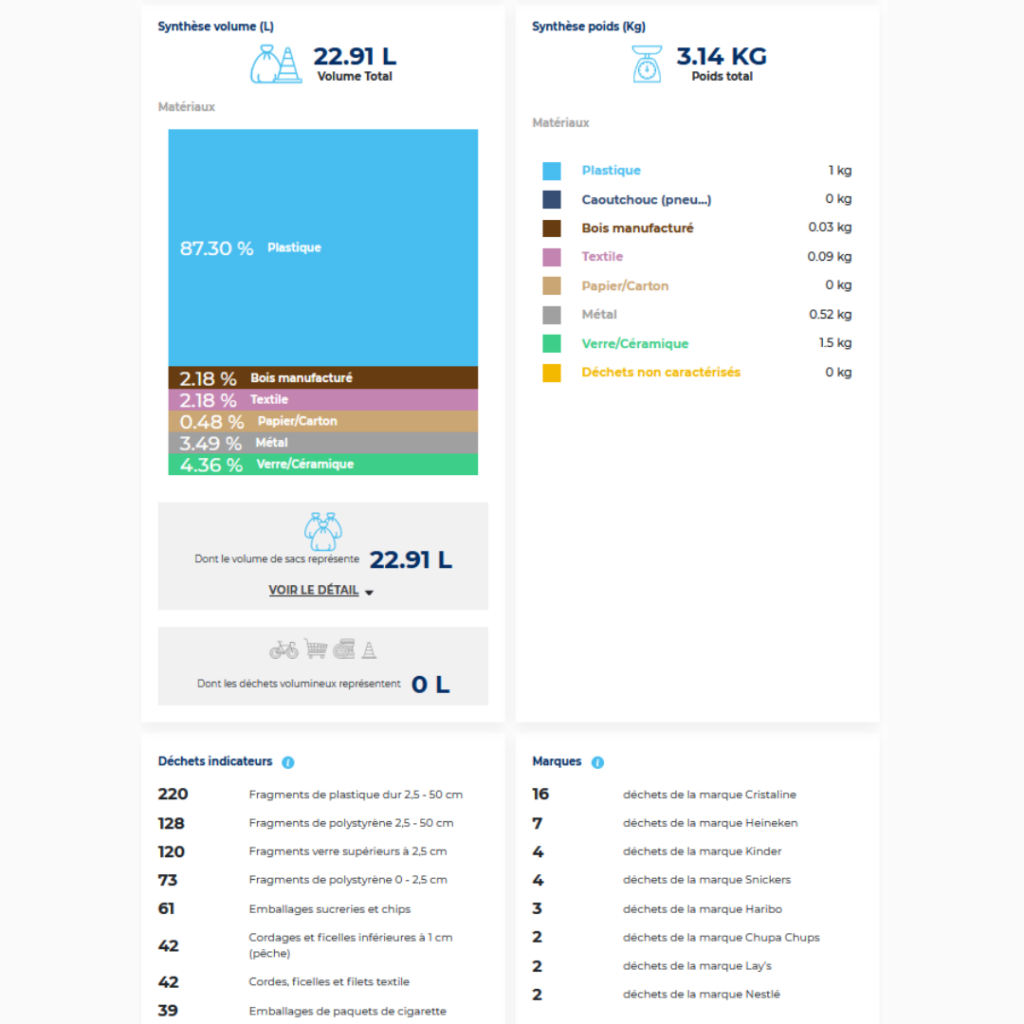Select the pink Textile legend swatch
1024x1024 pixels.
coord(552,257)
